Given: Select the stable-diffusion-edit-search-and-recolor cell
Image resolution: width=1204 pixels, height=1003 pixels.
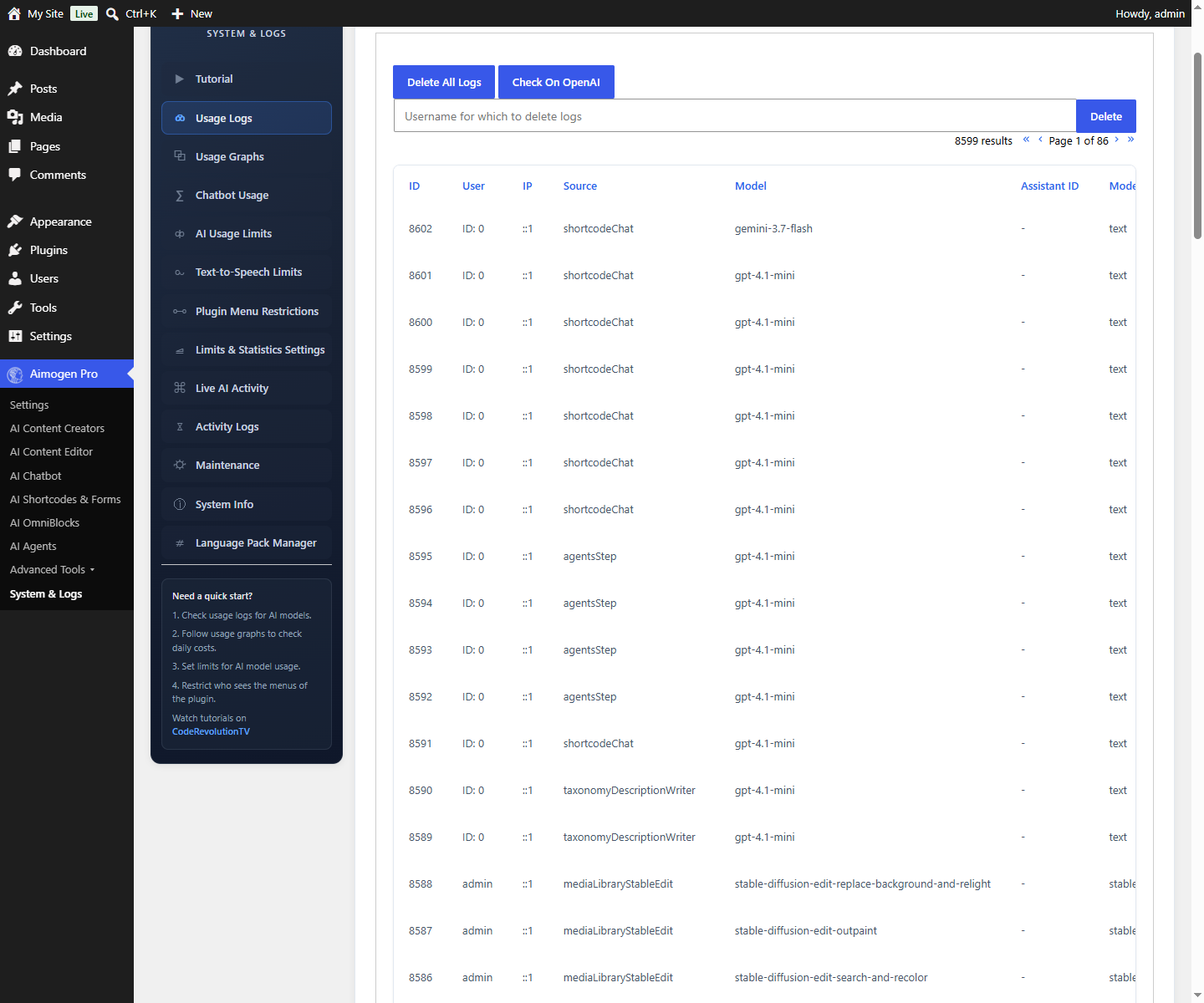Looking at the screenshot, I should pos(831,978).
